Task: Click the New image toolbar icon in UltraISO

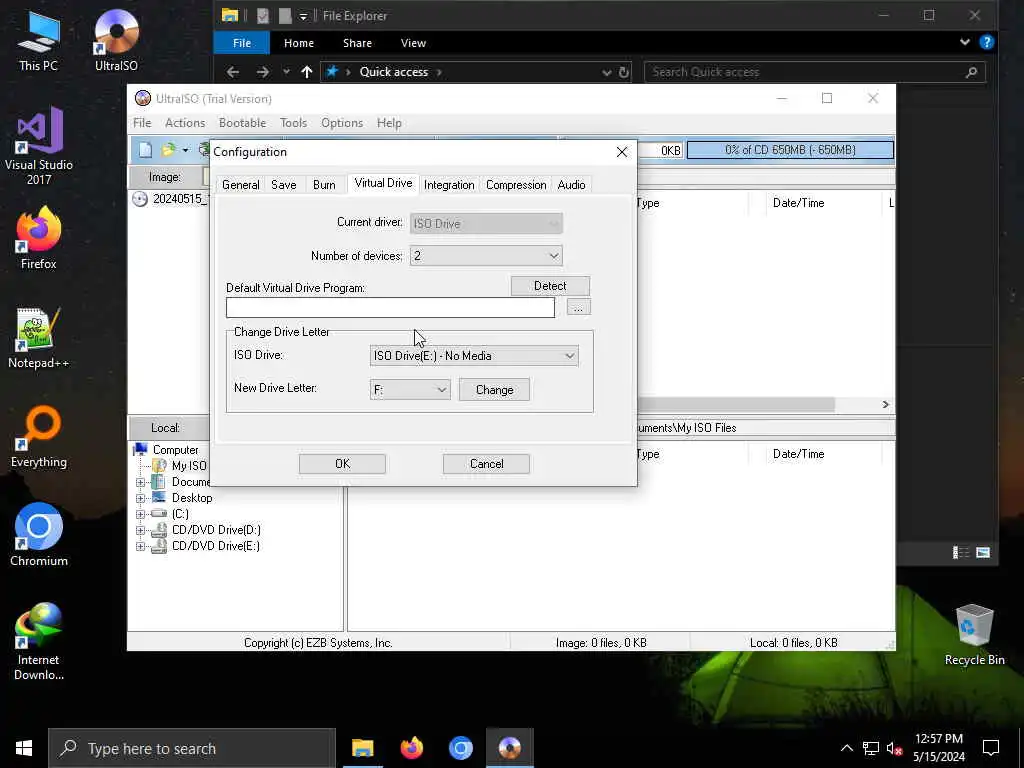Action: pos(145,150)
